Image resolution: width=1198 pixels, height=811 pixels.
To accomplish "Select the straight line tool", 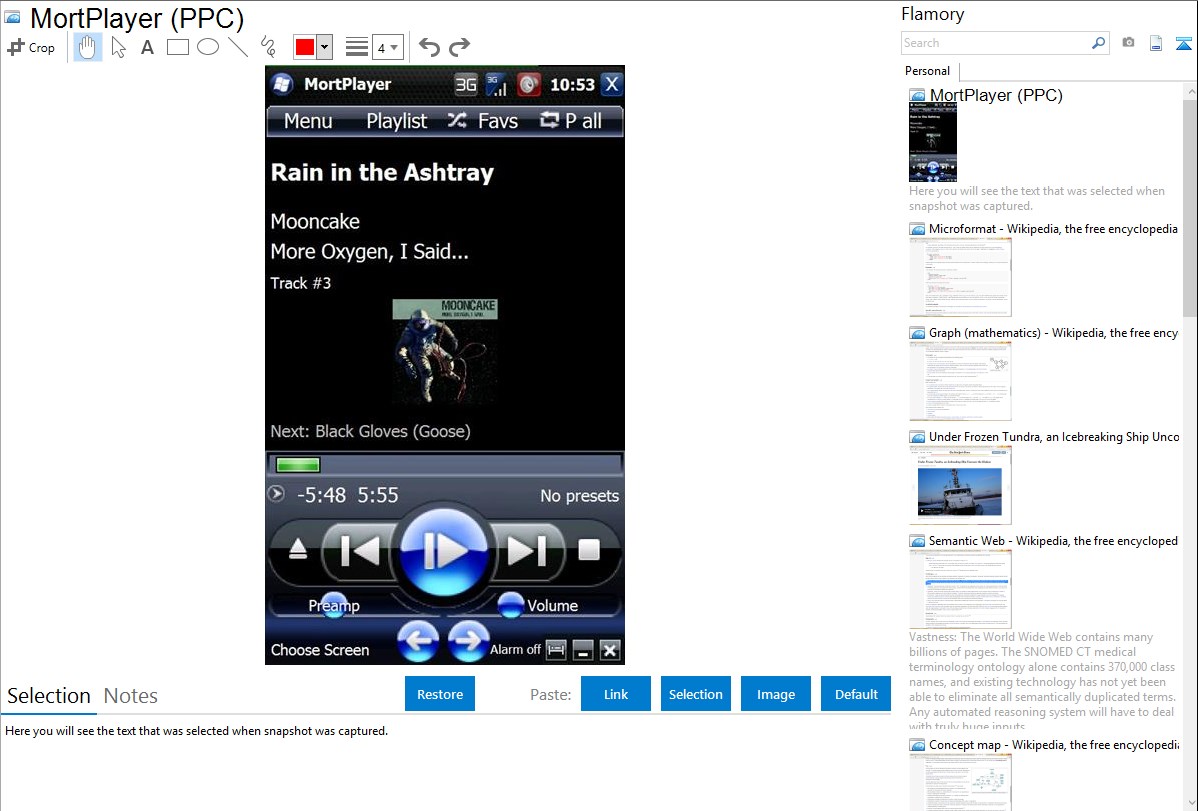I will pos(238,47).
